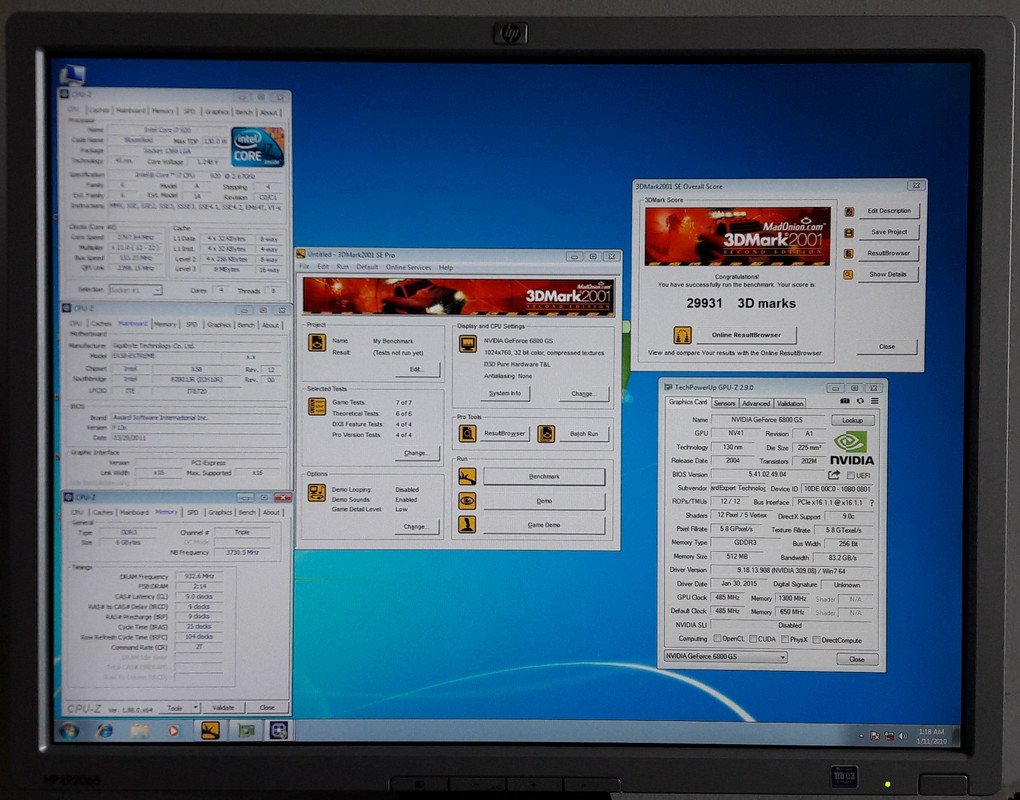The image size is (1020, 800).
Task: Open SPD tab in CPU-Z Memory window
Action: [x=193, y=513]
